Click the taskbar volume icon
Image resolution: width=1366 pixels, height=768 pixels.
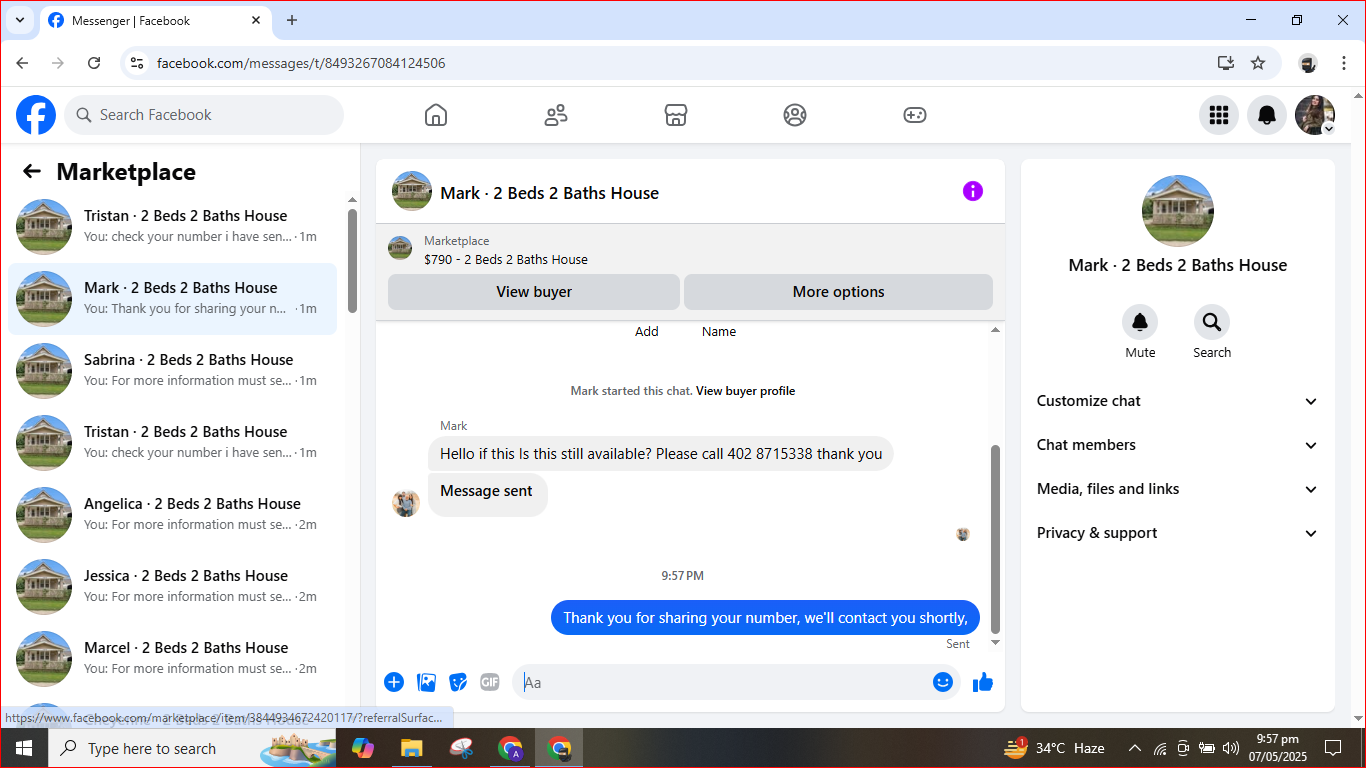(1231, 748)
